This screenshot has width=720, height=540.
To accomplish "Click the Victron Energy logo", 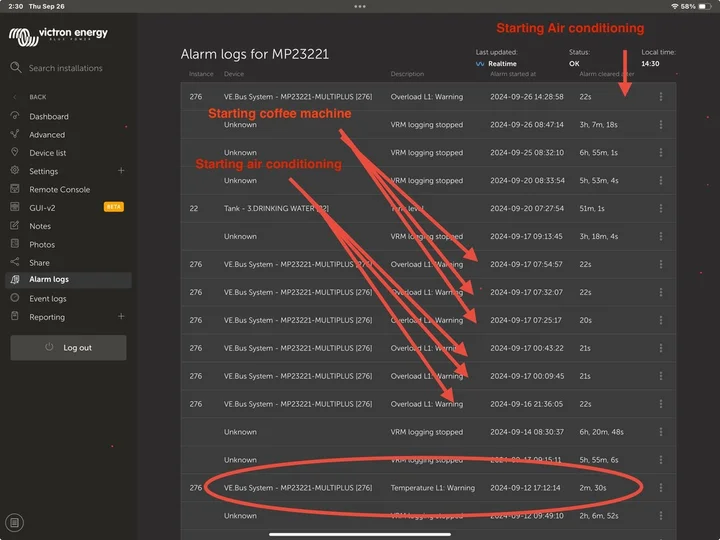I will pyautogui.click(x=58, y=36).
